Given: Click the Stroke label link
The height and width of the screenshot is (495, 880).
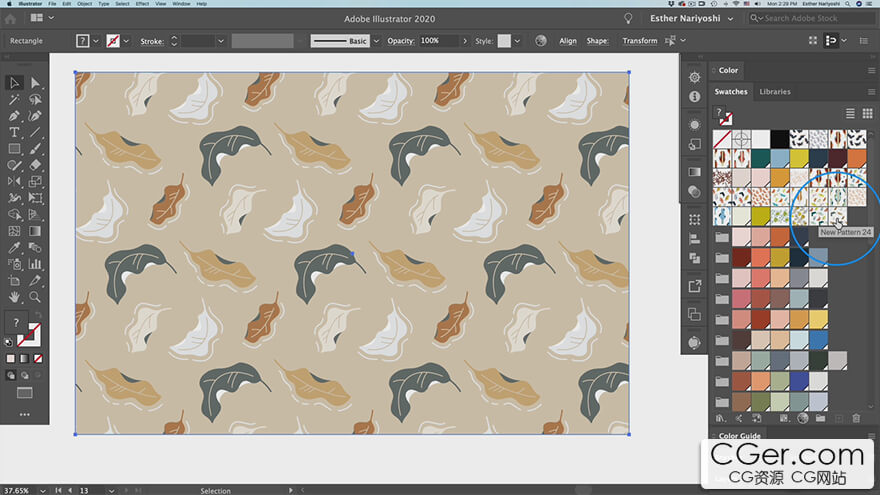Looking at the screenshot, I should (152, 41).
